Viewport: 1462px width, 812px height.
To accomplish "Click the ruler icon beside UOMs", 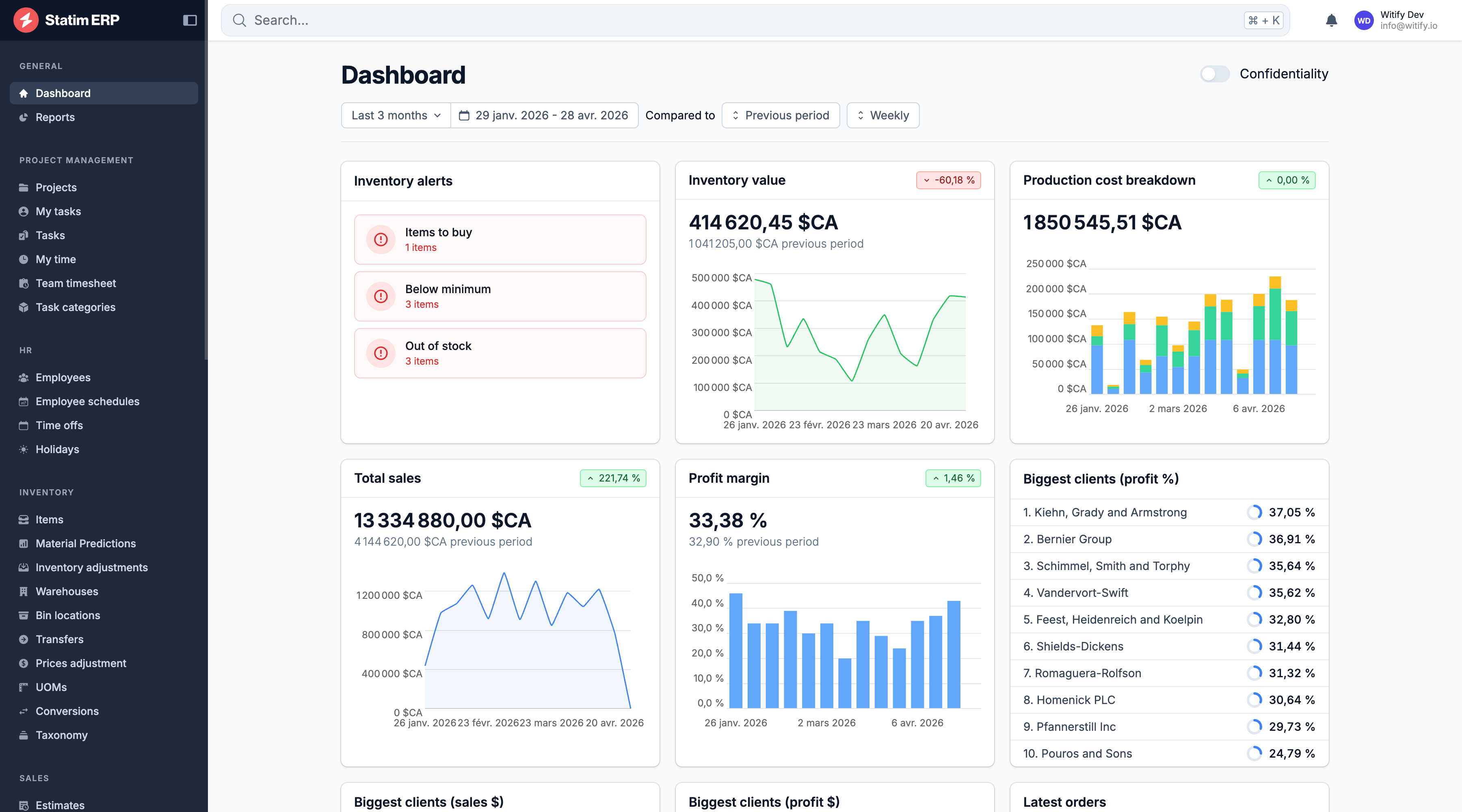I will (24, 687).
